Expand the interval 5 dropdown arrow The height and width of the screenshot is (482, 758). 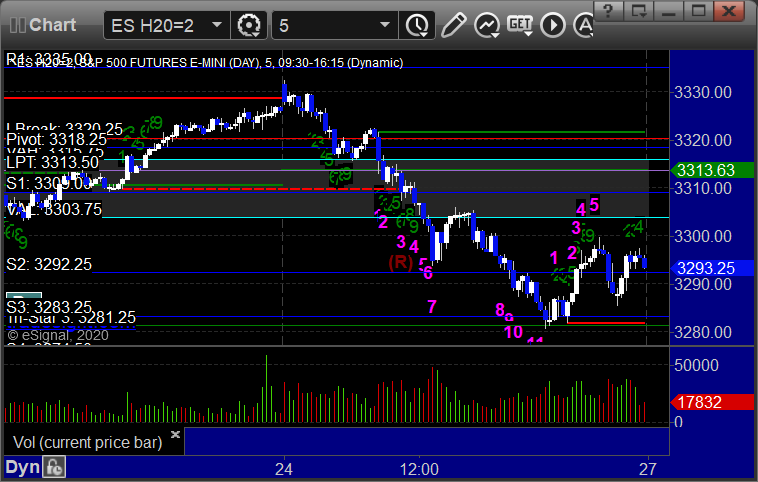point(385,25)
